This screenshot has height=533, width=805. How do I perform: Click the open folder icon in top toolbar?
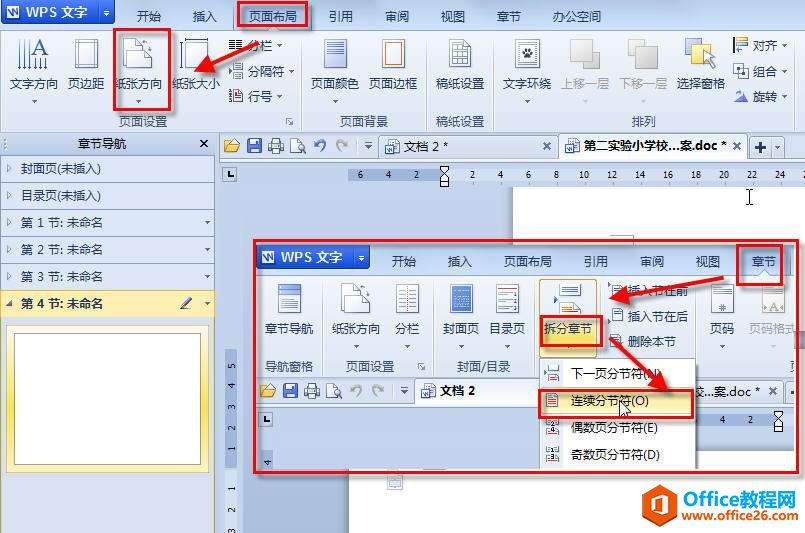232,146
